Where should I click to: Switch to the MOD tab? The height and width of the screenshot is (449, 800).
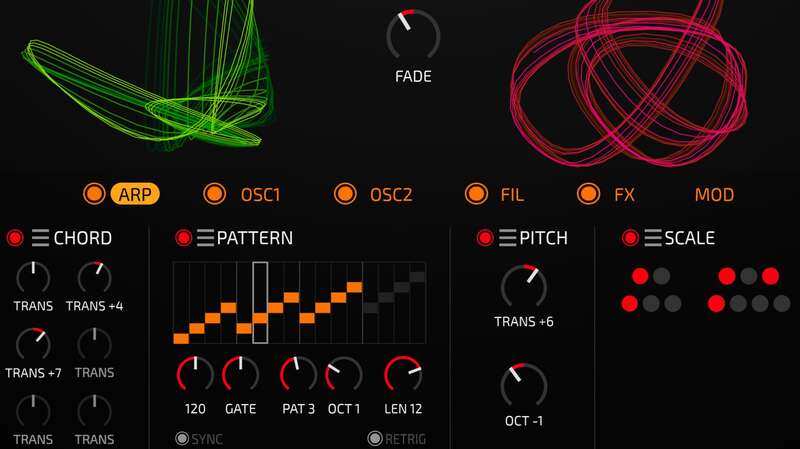point(714,195)
